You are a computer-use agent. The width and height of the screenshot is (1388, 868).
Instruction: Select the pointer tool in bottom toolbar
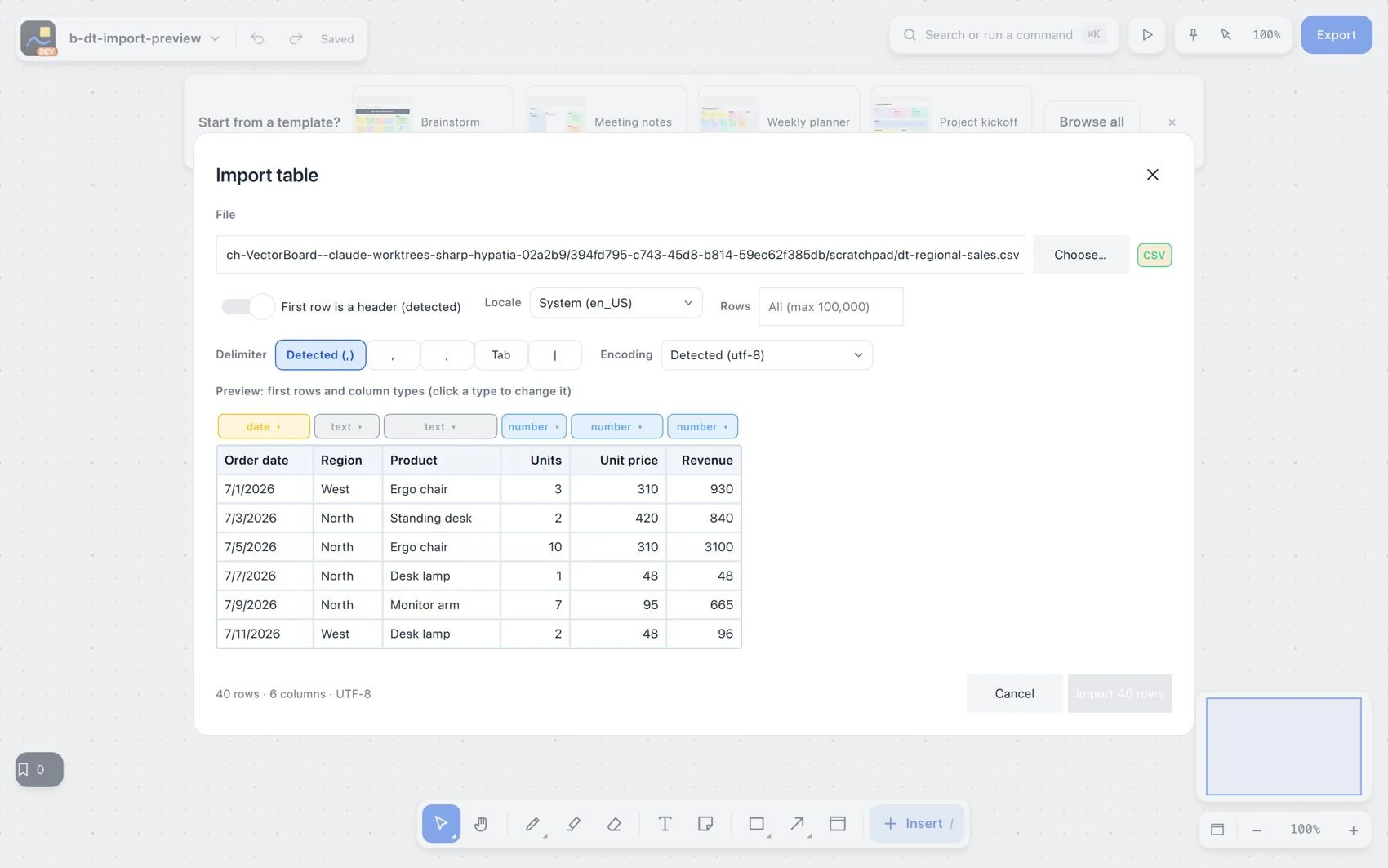click(441, 823)
